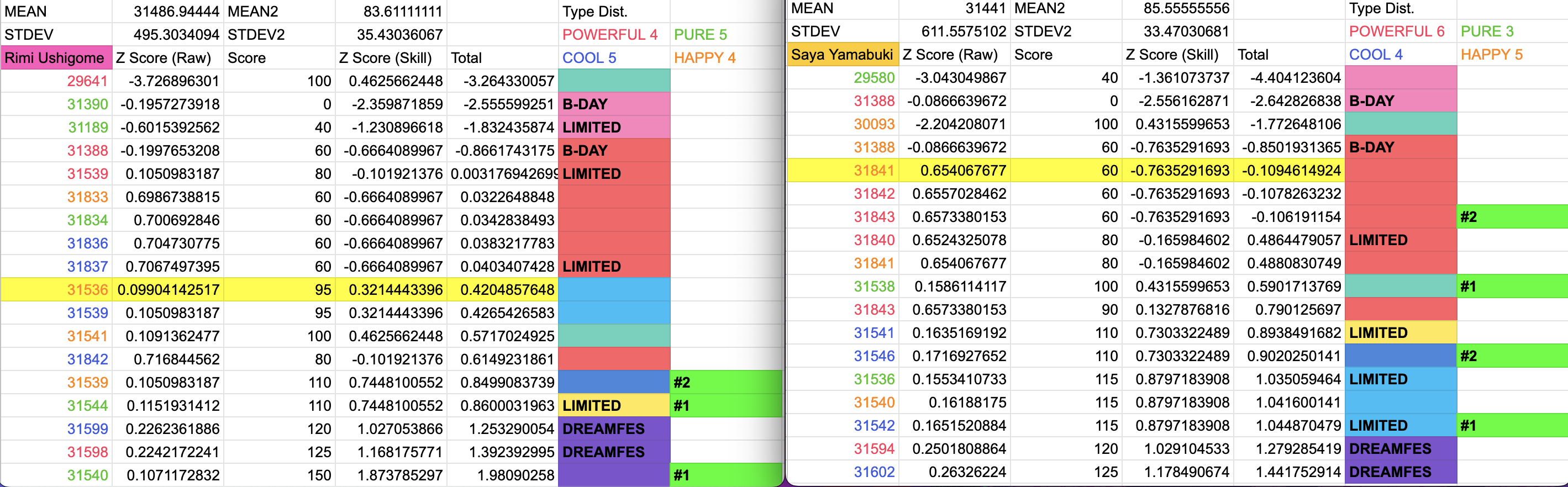Select the STDEV value 611.5575102
Screen dimensions: 1568x487
(x=954, y=31)
